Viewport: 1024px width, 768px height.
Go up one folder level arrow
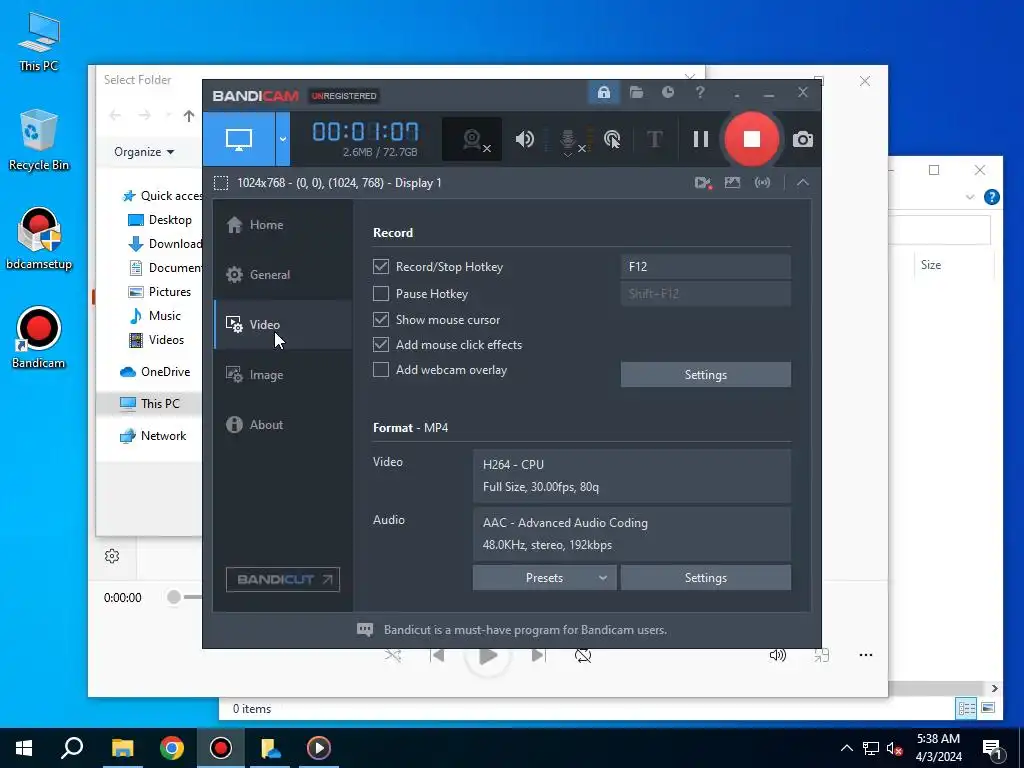pos(189,116)
